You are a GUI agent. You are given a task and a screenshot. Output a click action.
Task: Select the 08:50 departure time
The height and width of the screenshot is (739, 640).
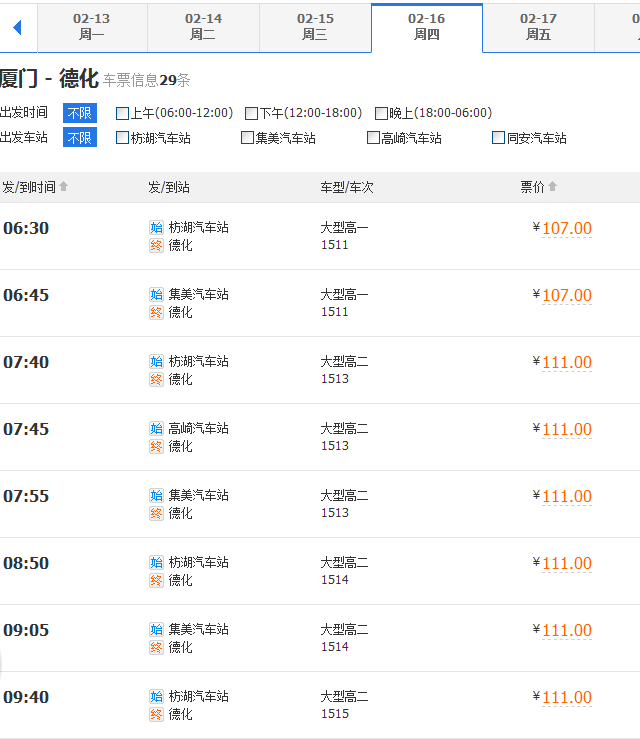[26, 563]
